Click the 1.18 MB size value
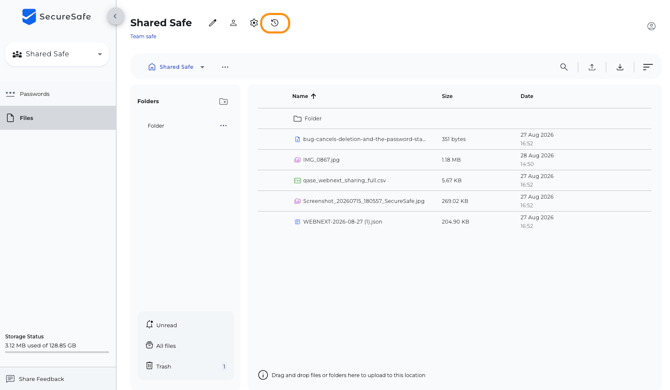Viewport: 670px width, 390px height. click(451, 160)
